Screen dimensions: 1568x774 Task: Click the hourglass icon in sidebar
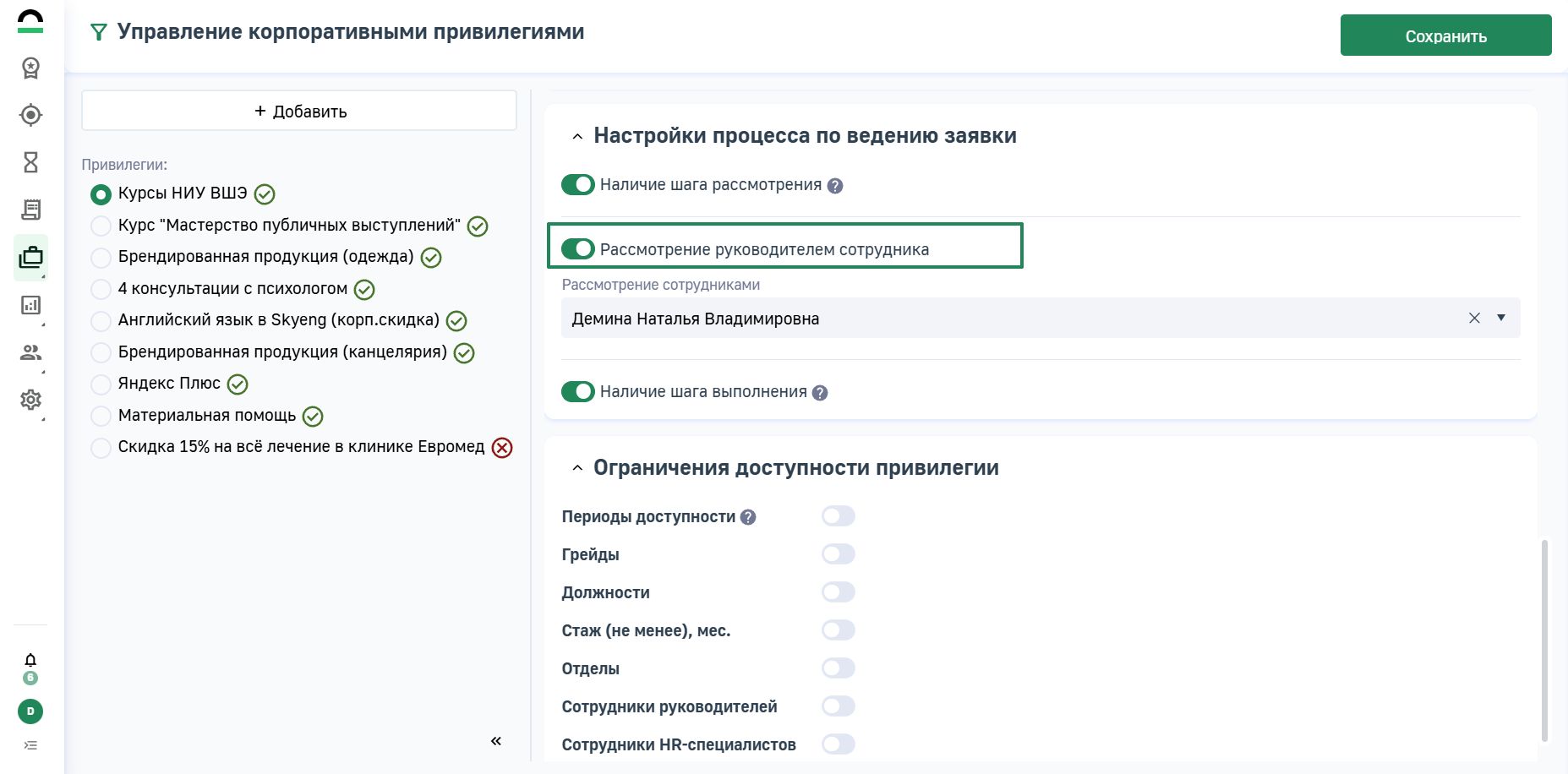(x=30, y=162)
